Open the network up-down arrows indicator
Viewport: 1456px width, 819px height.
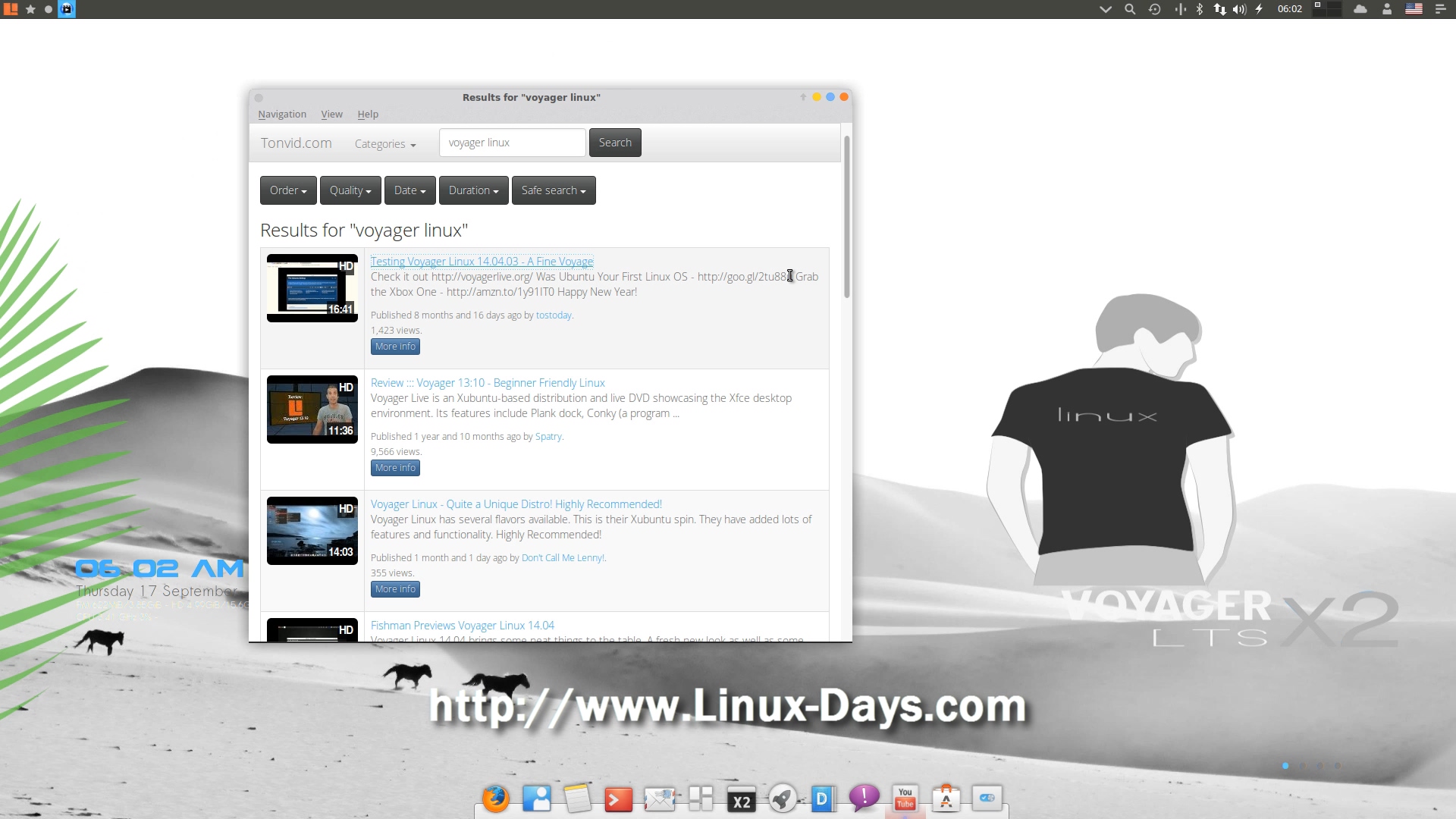(1219, 9)
